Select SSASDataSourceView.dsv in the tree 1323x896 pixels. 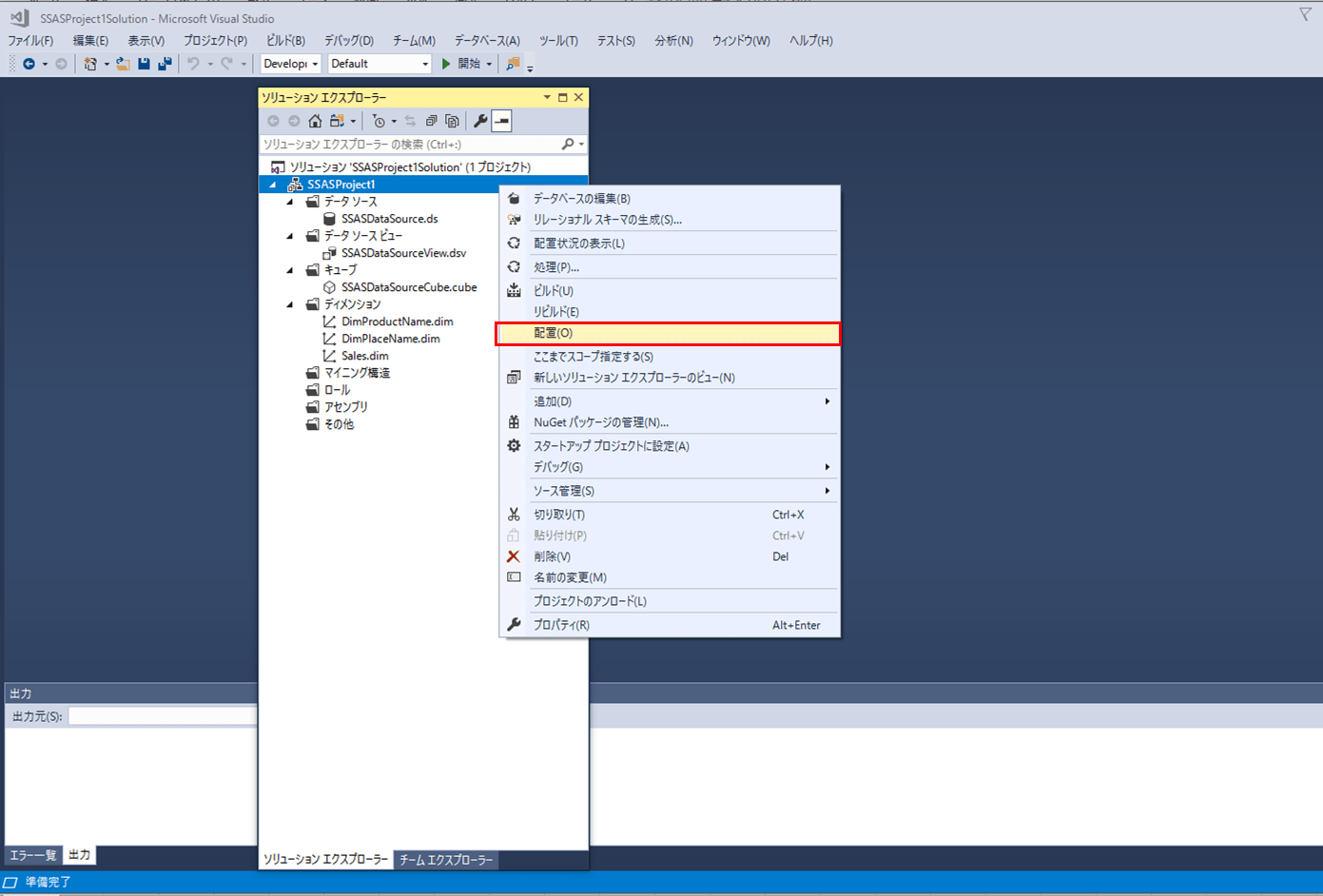[404, 253]
